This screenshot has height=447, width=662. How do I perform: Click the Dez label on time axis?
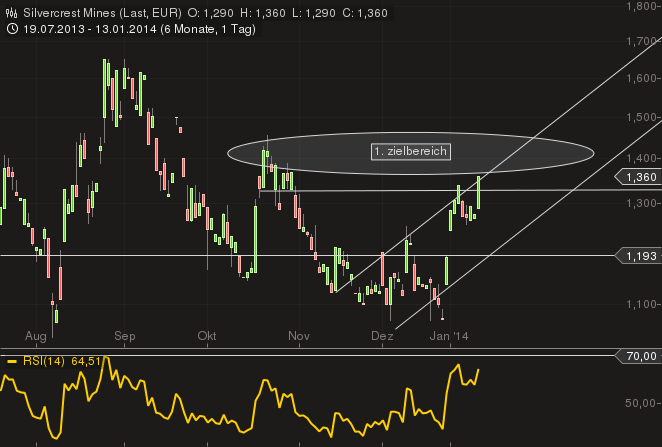pyautogui.click(x=382, y=336)
